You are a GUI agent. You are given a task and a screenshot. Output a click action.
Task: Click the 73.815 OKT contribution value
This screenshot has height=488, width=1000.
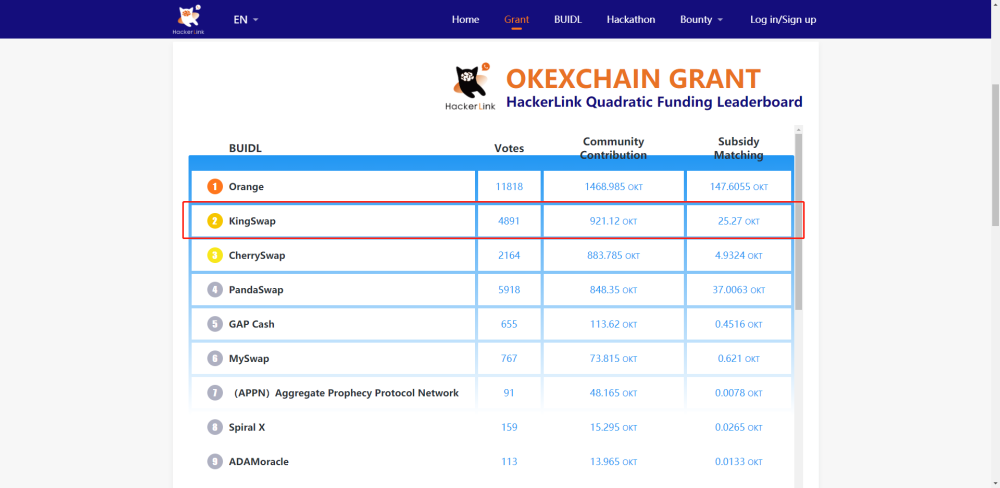pyautogui.click(x=614, y=359)
